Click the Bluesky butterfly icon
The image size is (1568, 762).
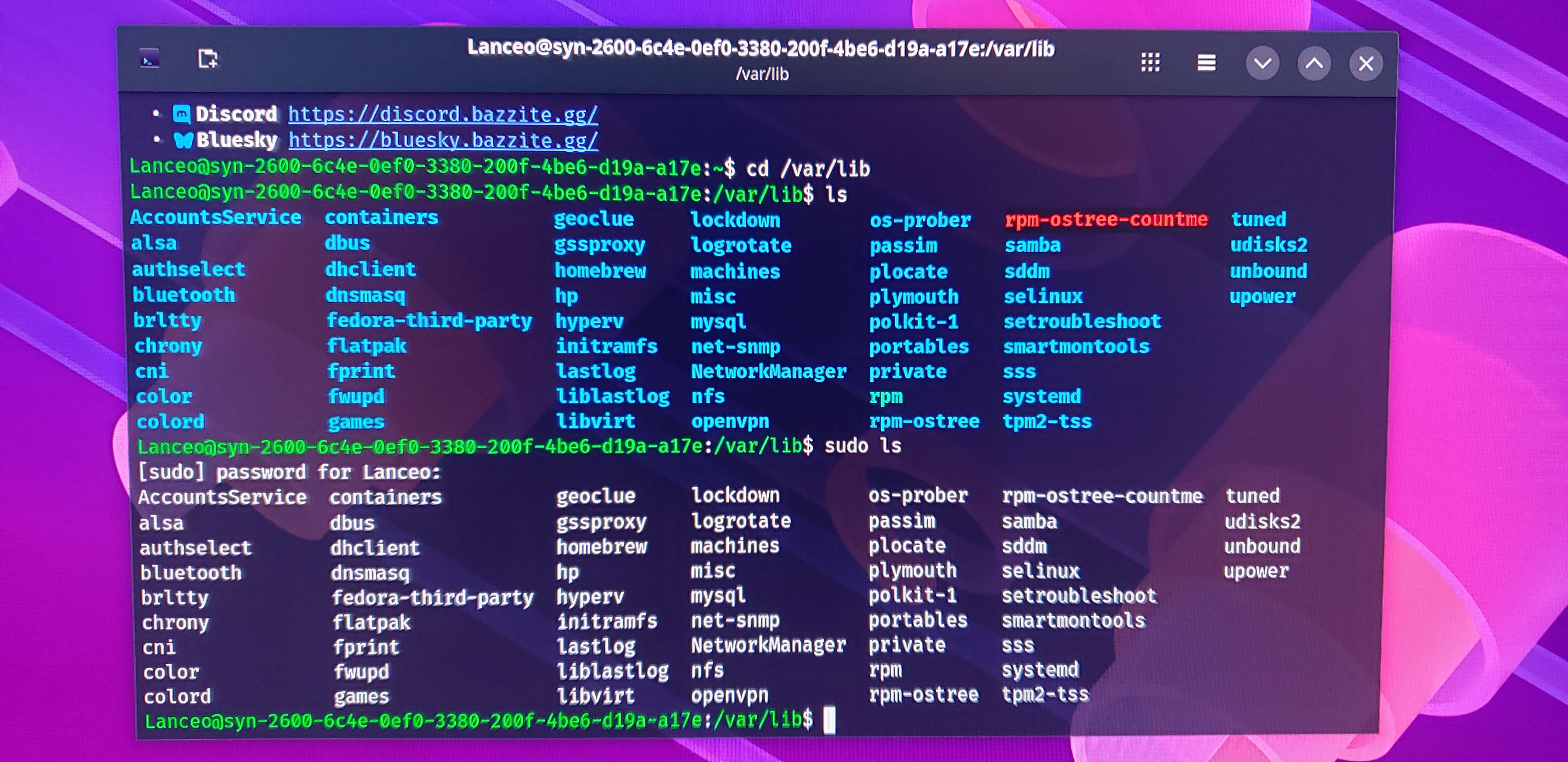click(183, 141)
